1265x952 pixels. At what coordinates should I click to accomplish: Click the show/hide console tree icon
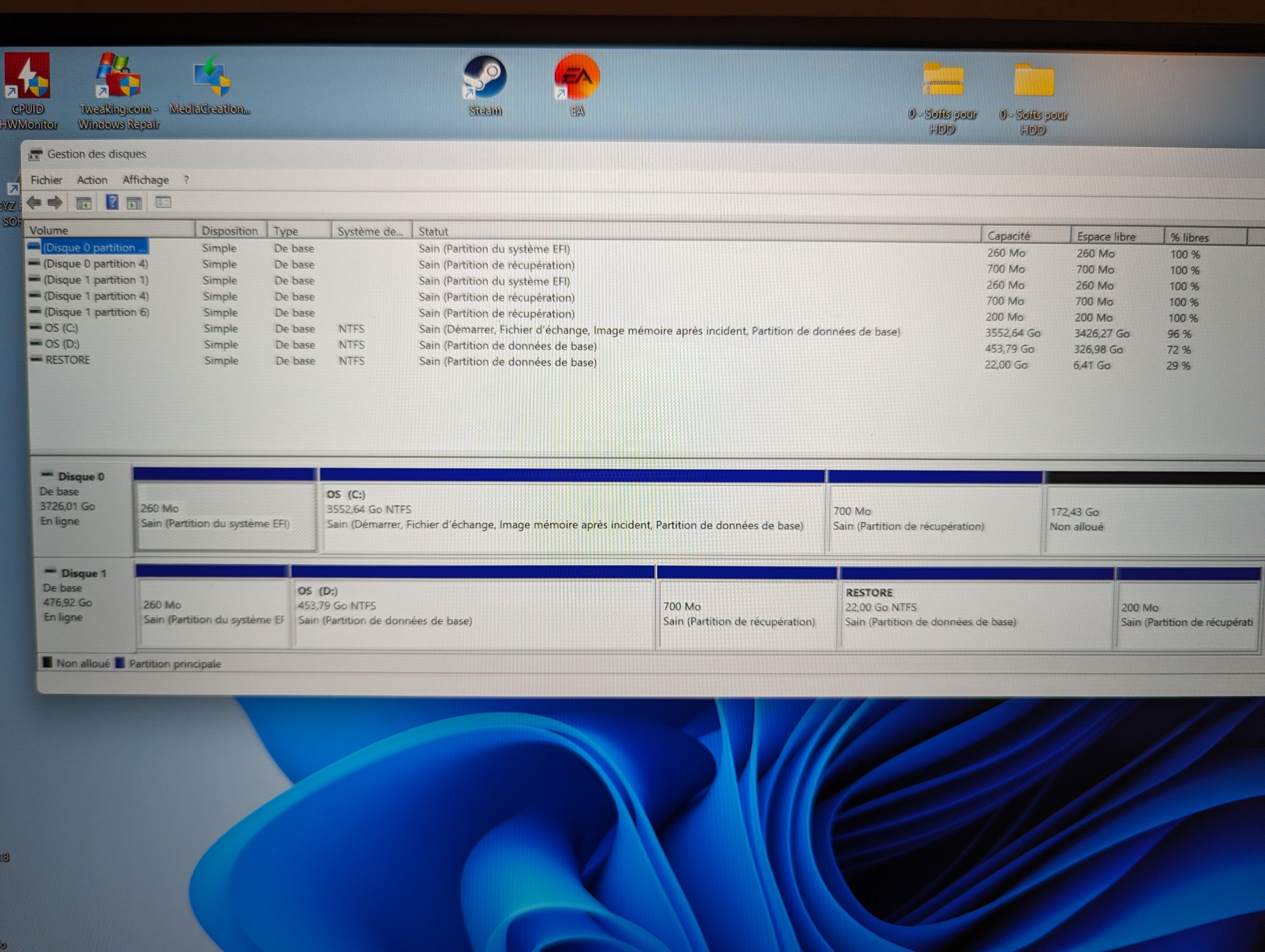coord(84,203)
